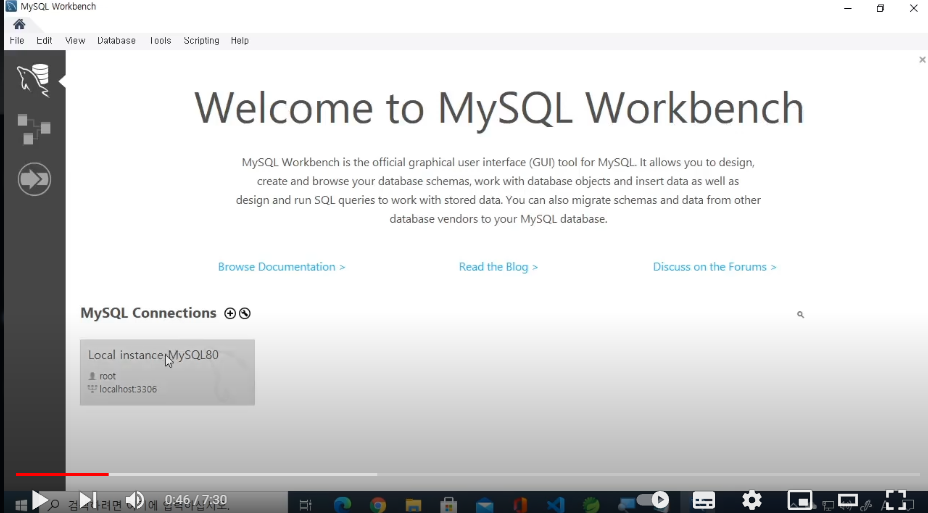Click 'localhost:3306' text in connection tile
Screen dimensions: 928x513
pyautogui.click(x=128, y=389)
